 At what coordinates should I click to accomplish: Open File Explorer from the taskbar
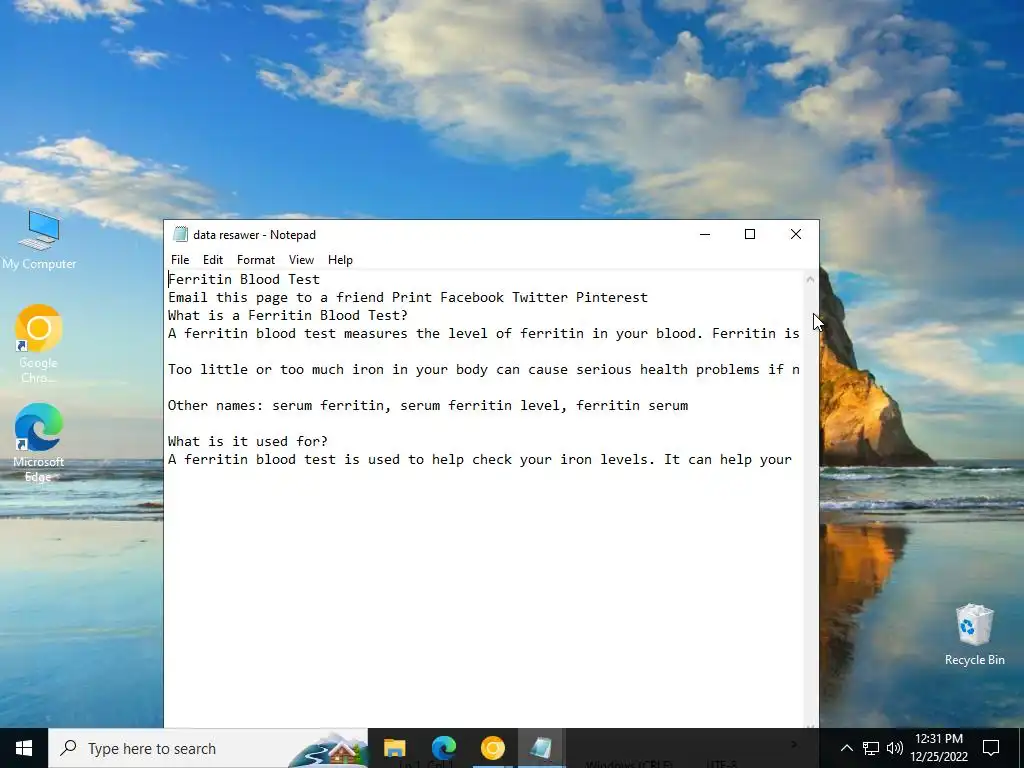point(394,748)
